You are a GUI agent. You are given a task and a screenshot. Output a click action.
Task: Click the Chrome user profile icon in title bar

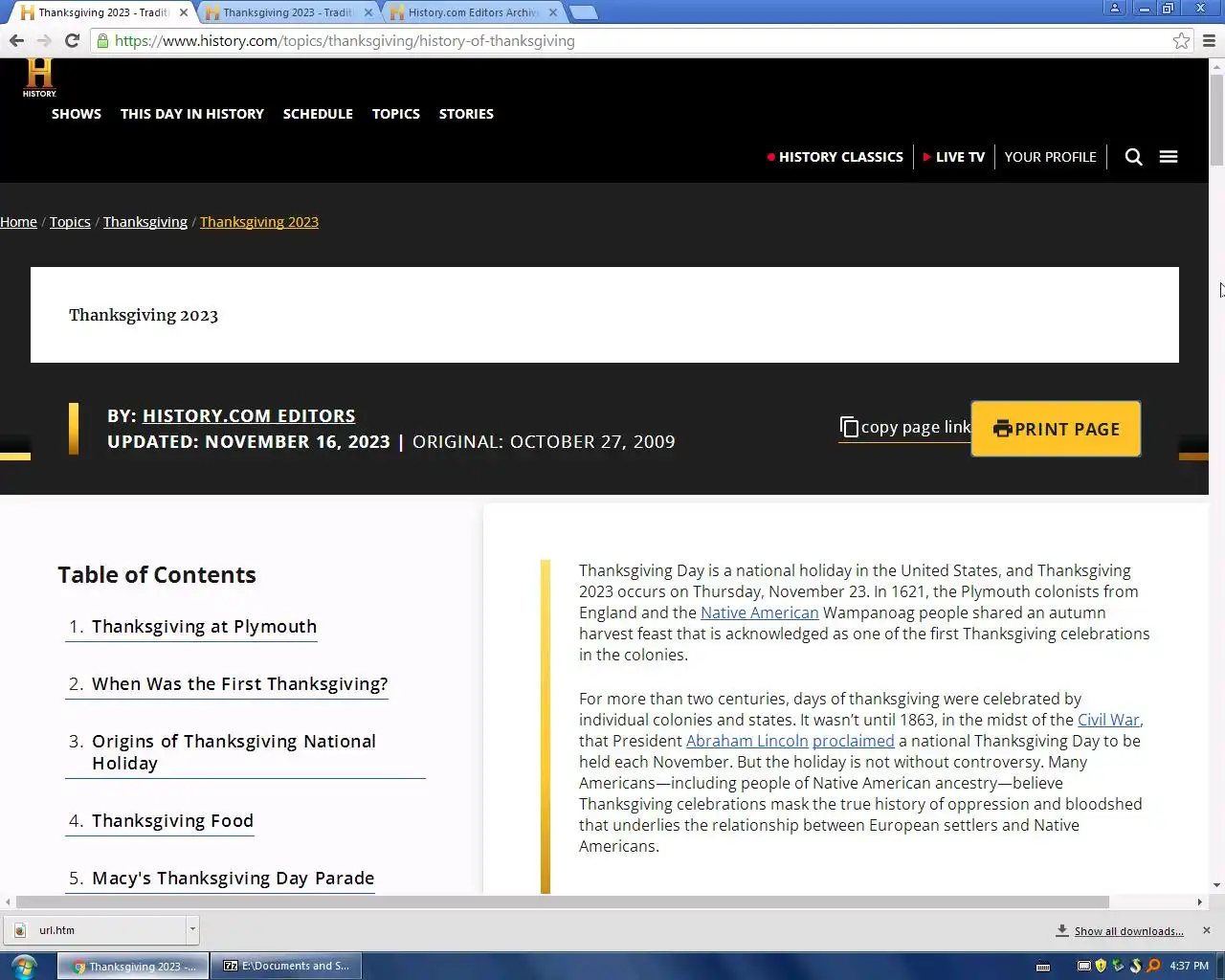1115,8
